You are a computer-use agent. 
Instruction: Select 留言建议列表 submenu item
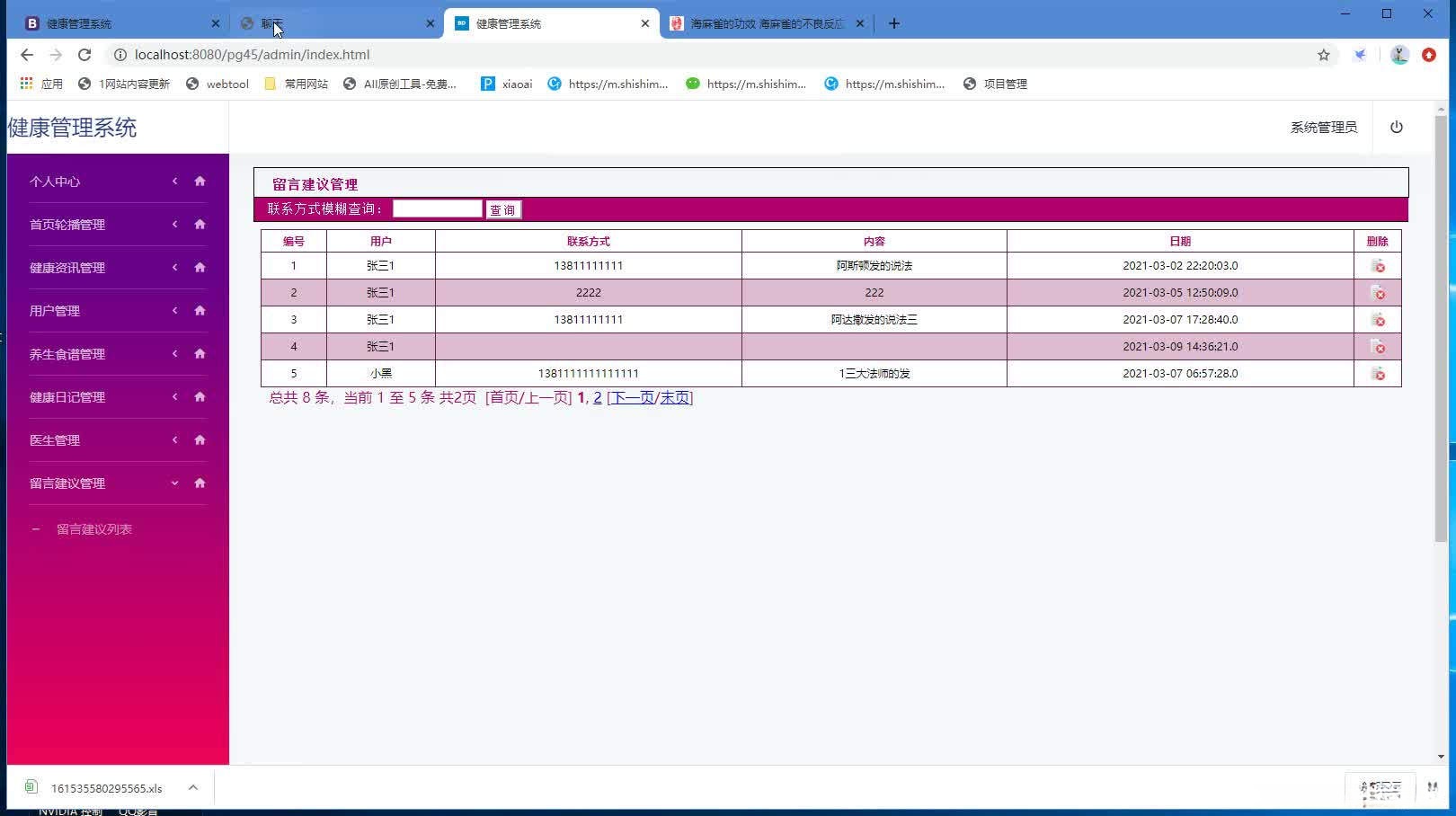tap(94, 529)
